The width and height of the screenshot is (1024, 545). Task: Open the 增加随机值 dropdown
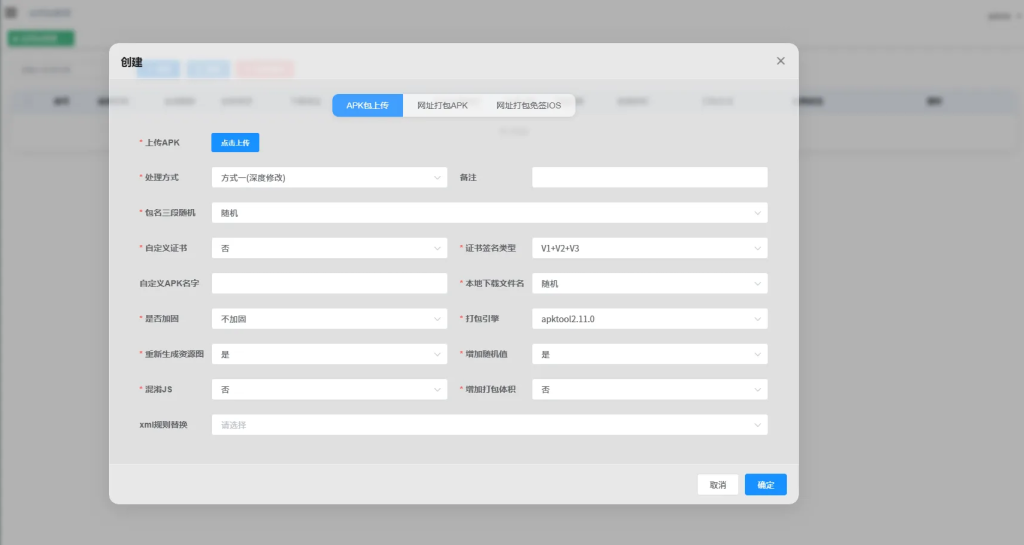[649, 354]
